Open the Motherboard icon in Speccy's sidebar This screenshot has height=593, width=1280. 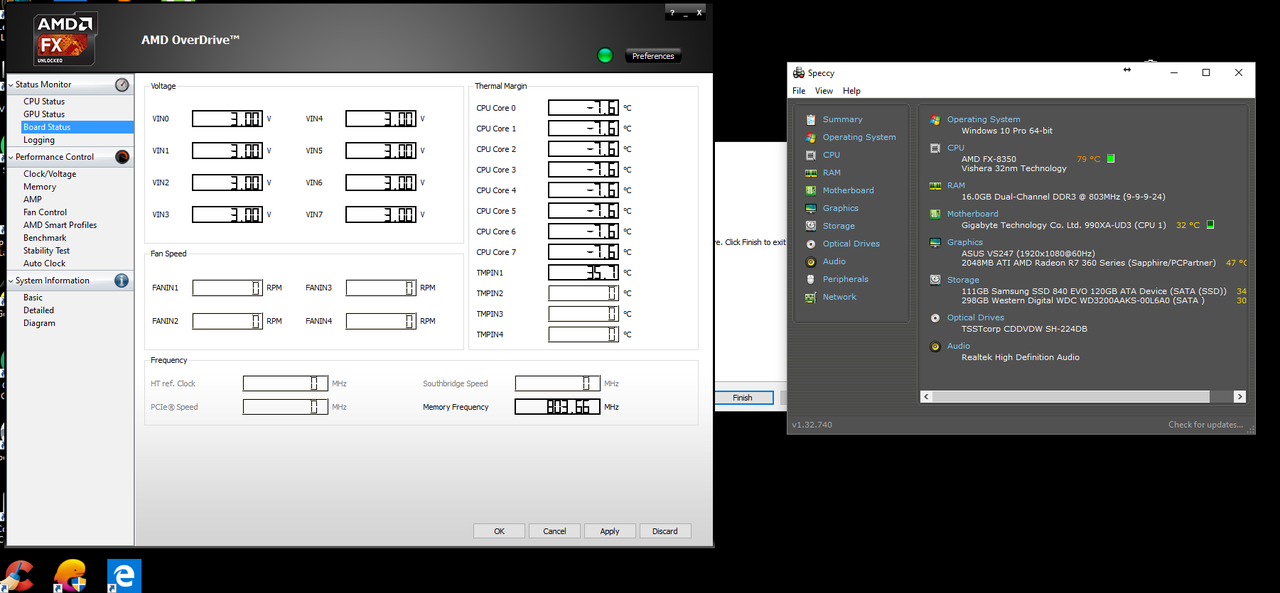811,191
